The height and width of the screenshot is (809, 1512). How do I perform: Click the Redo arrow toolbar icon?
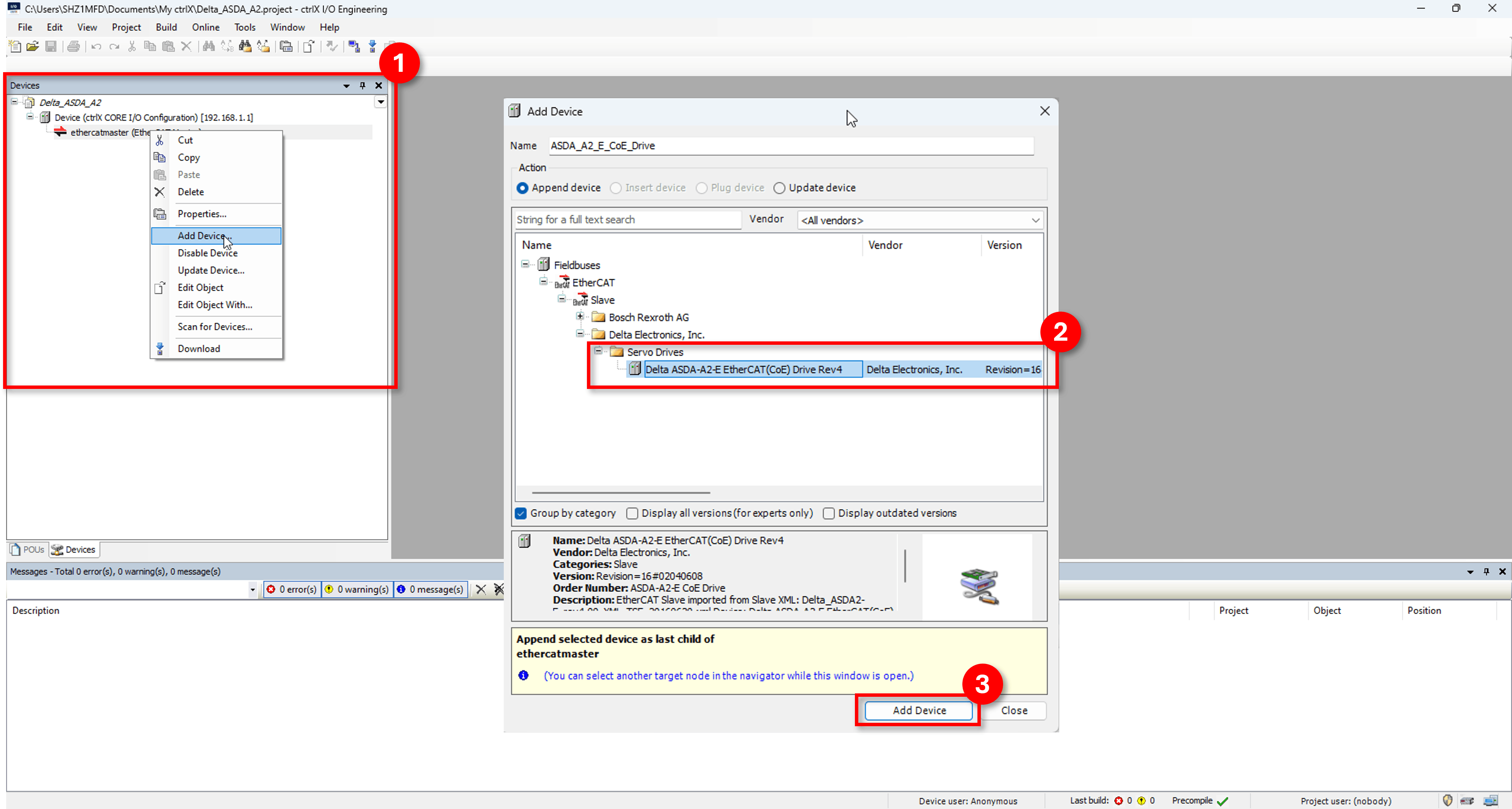(114, 46)
